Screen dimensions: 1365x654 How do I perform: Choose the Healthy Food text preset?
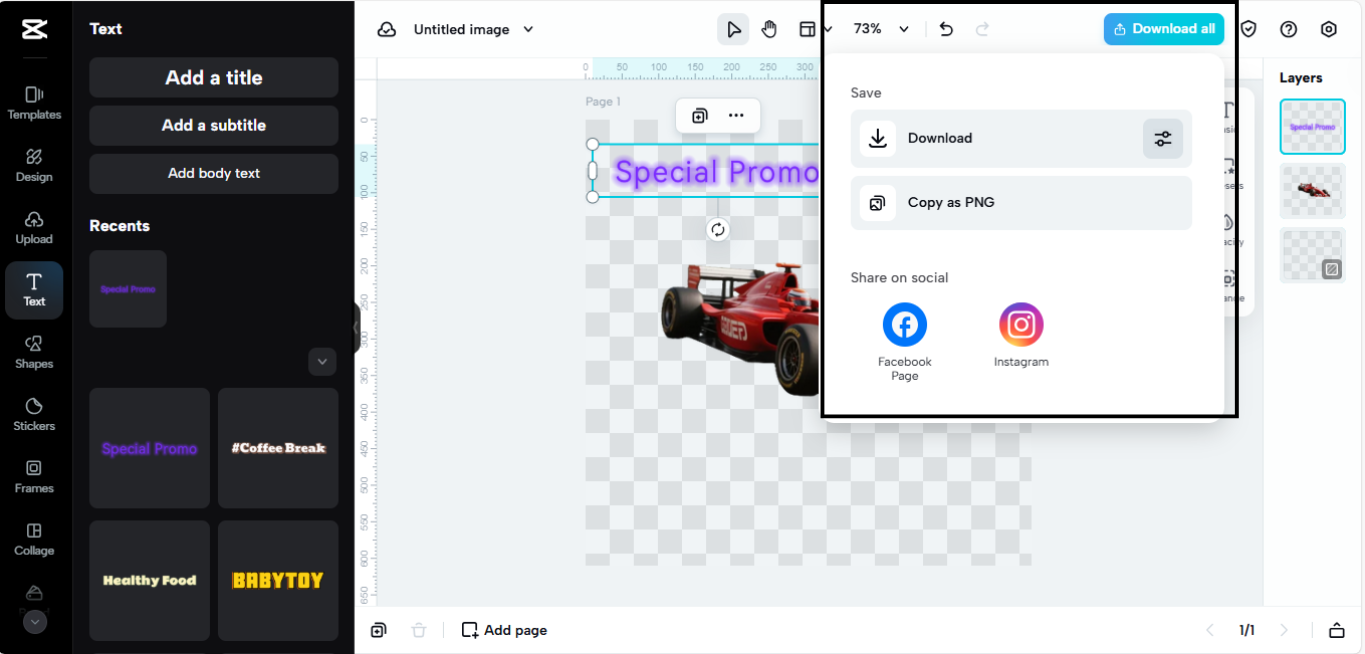[x=150, y=580]
